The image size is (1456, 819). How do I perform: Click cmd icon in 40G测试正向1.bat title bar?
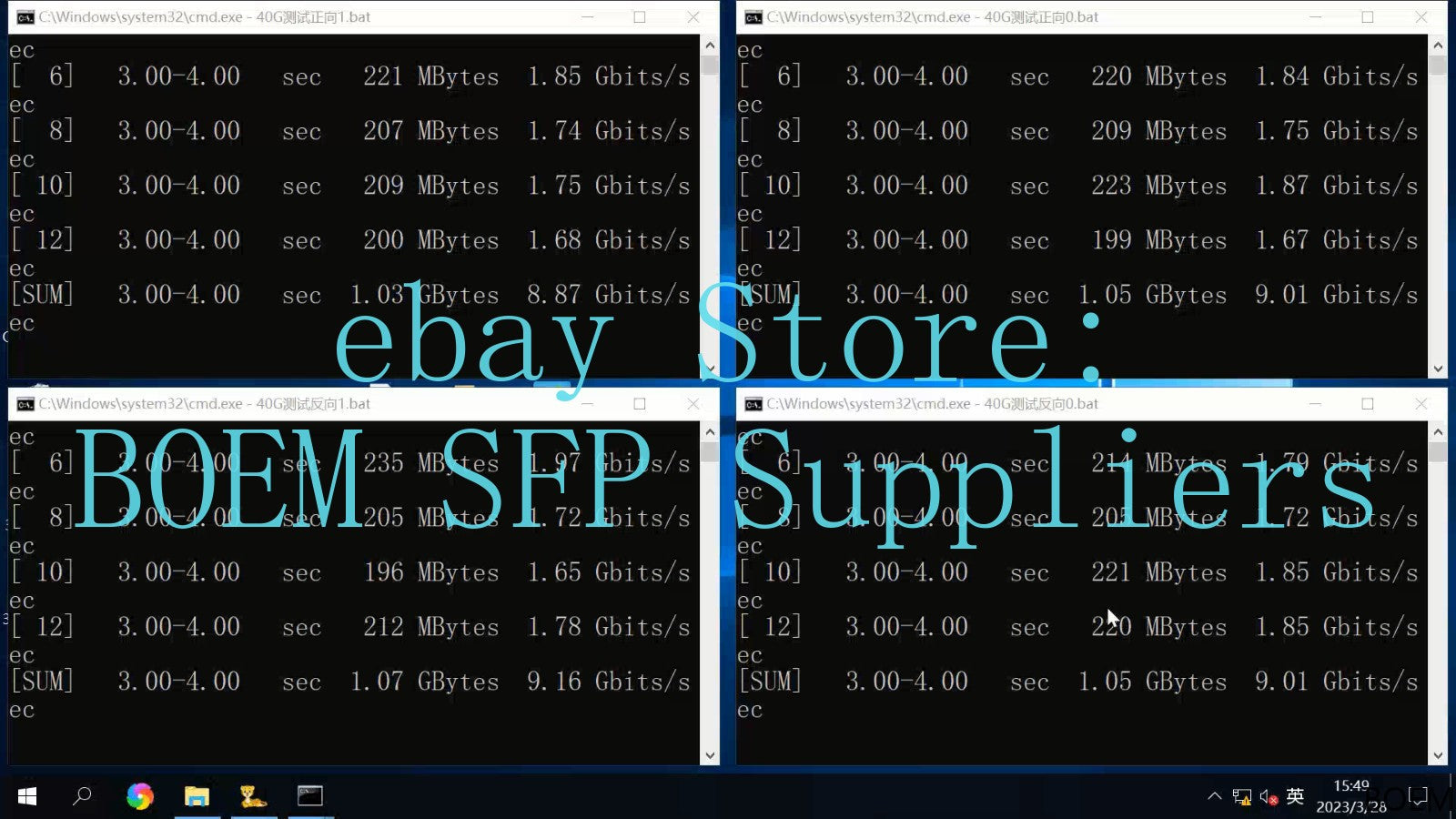tap(25, 17)
